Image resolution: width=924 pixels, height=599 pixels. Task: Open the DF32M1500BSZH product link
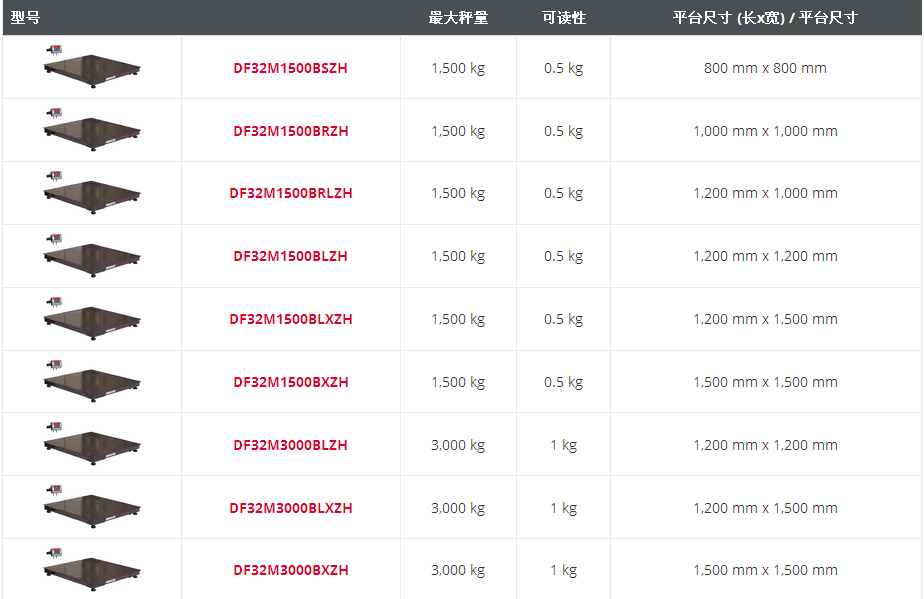[290, 68]
